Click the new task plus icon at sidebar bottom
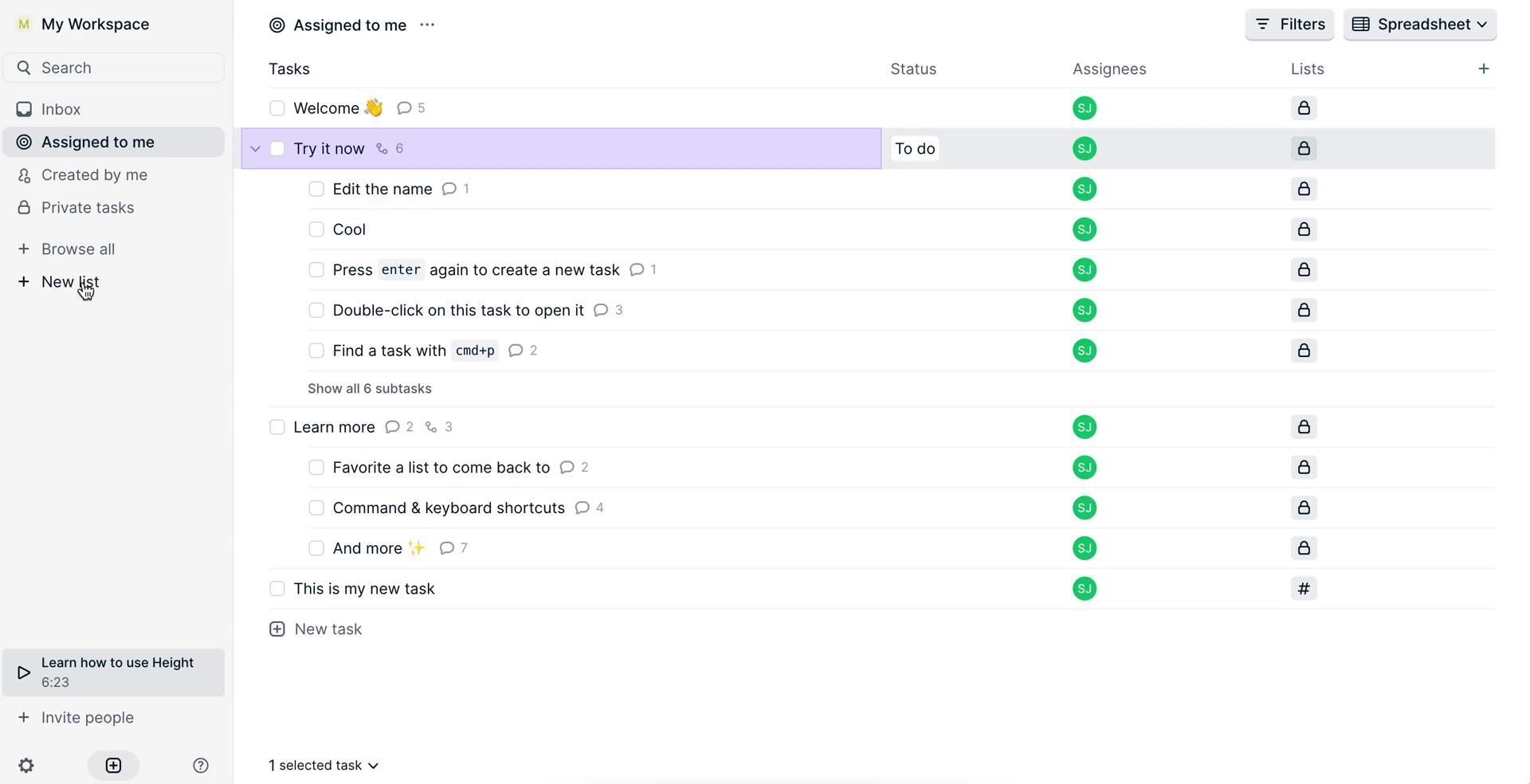 (113, 766)
